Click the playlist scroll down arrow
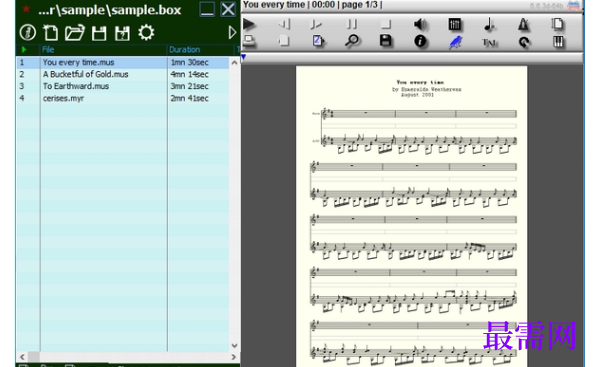Image resolution: width=595 pixels, height=367 pixels. tap(234, 345)
